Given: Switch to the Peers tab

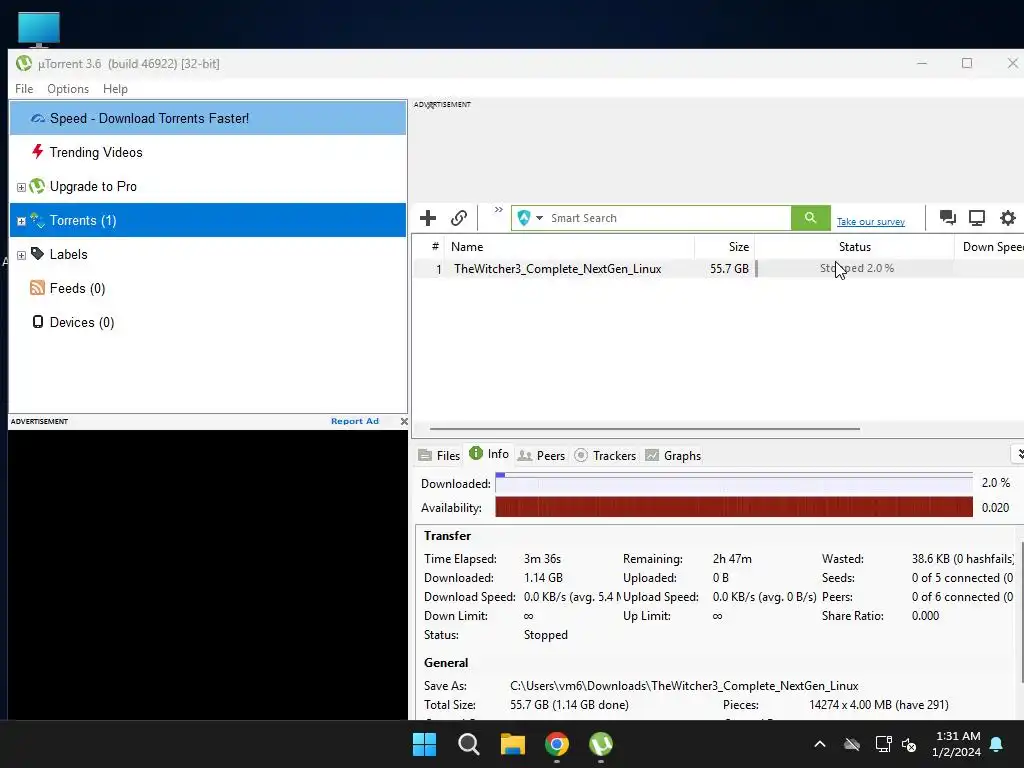Looking at the screenshot, I should point(541,455).
